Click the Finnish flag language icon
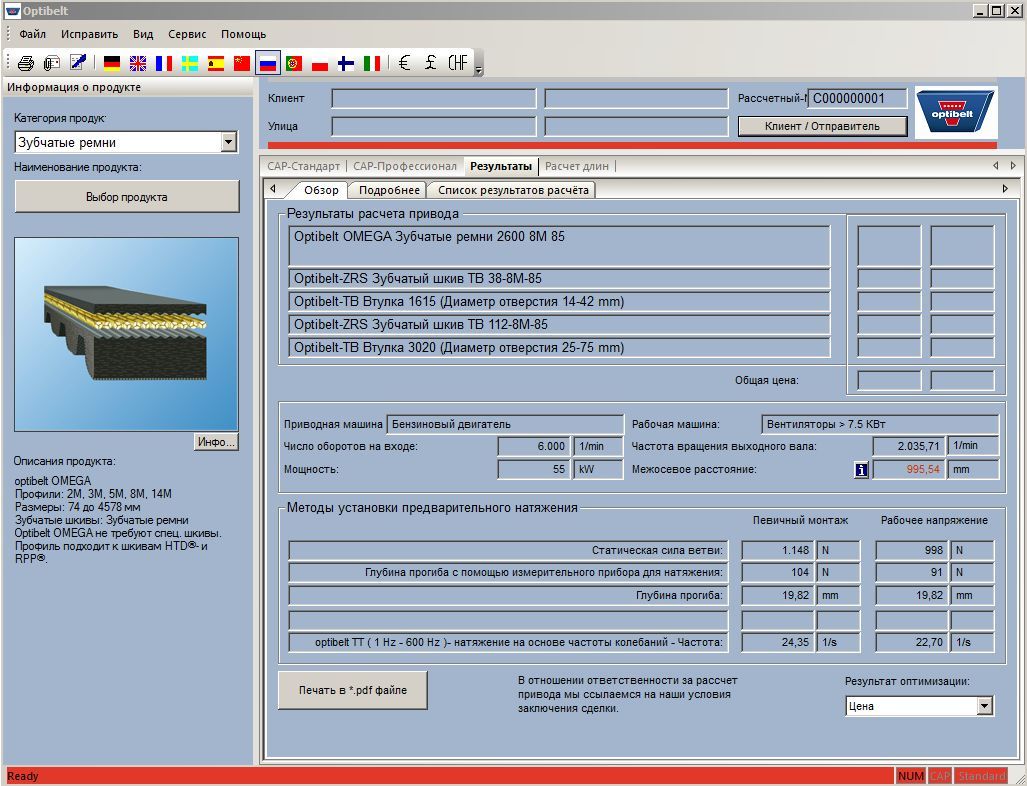Viewport: 1027px width, 786px height. 345,63
